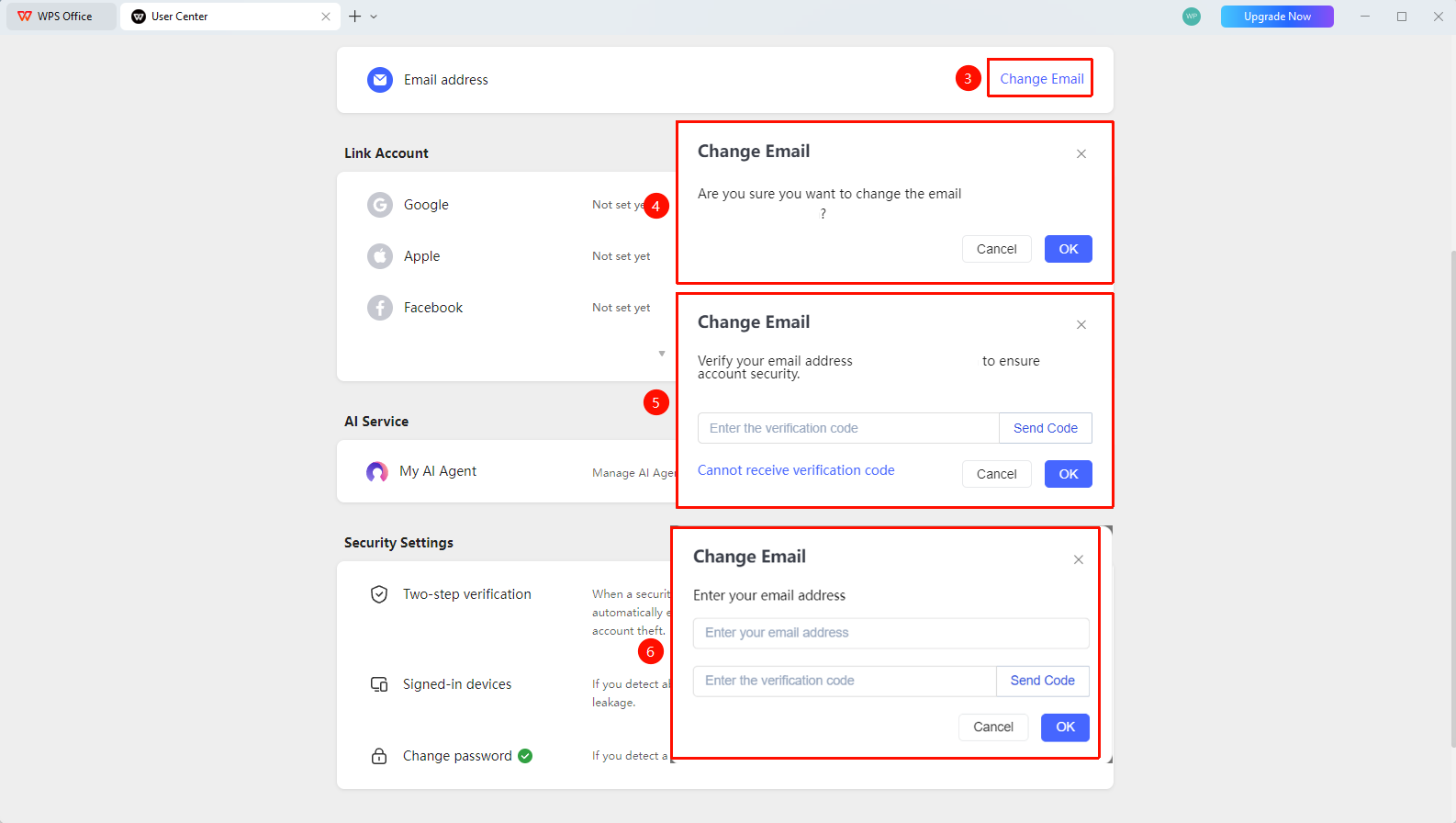
Task: Maximize the WPS Office window
Action: pos(1402,17)
